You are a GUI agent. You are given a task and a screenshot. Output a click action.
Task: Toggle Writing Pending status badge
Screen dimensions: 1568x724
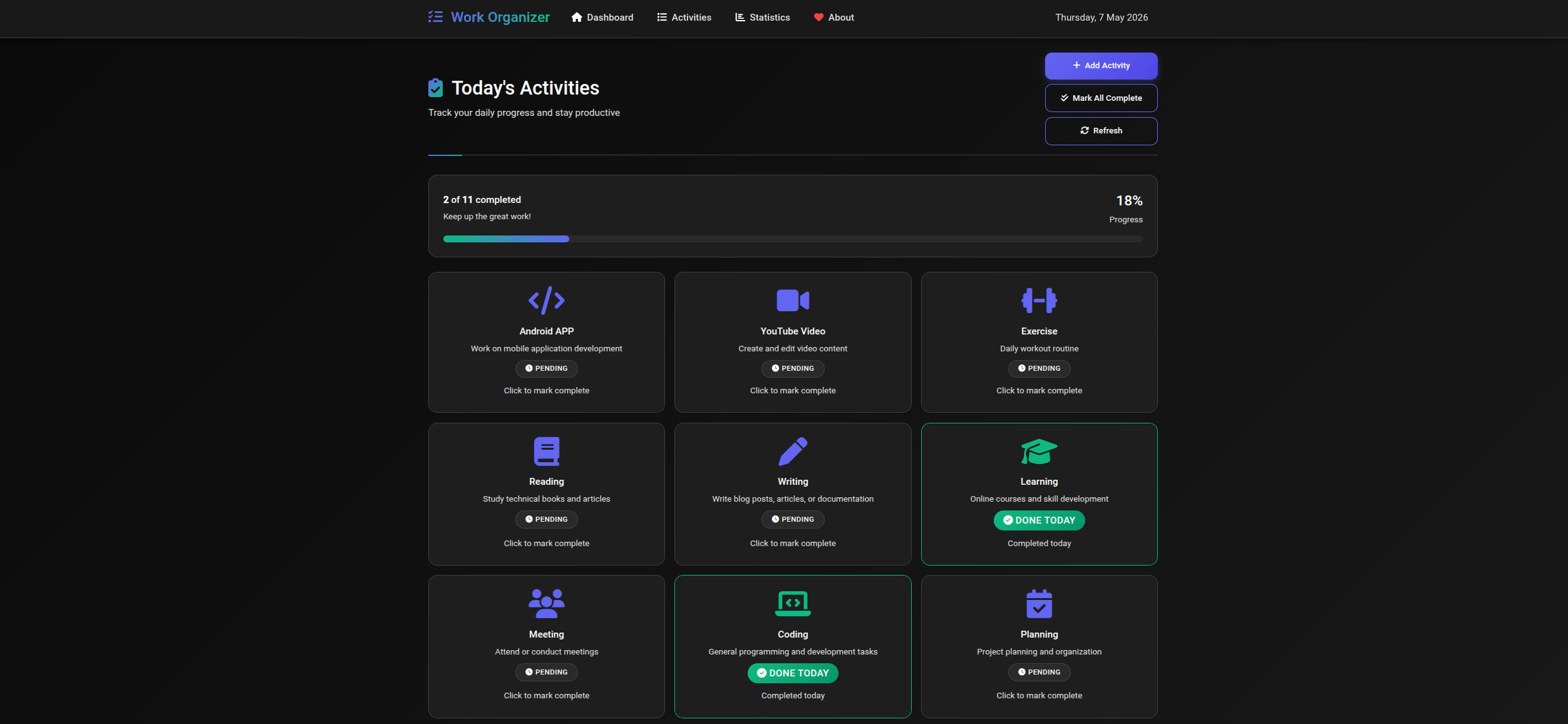tap(793, 519)
